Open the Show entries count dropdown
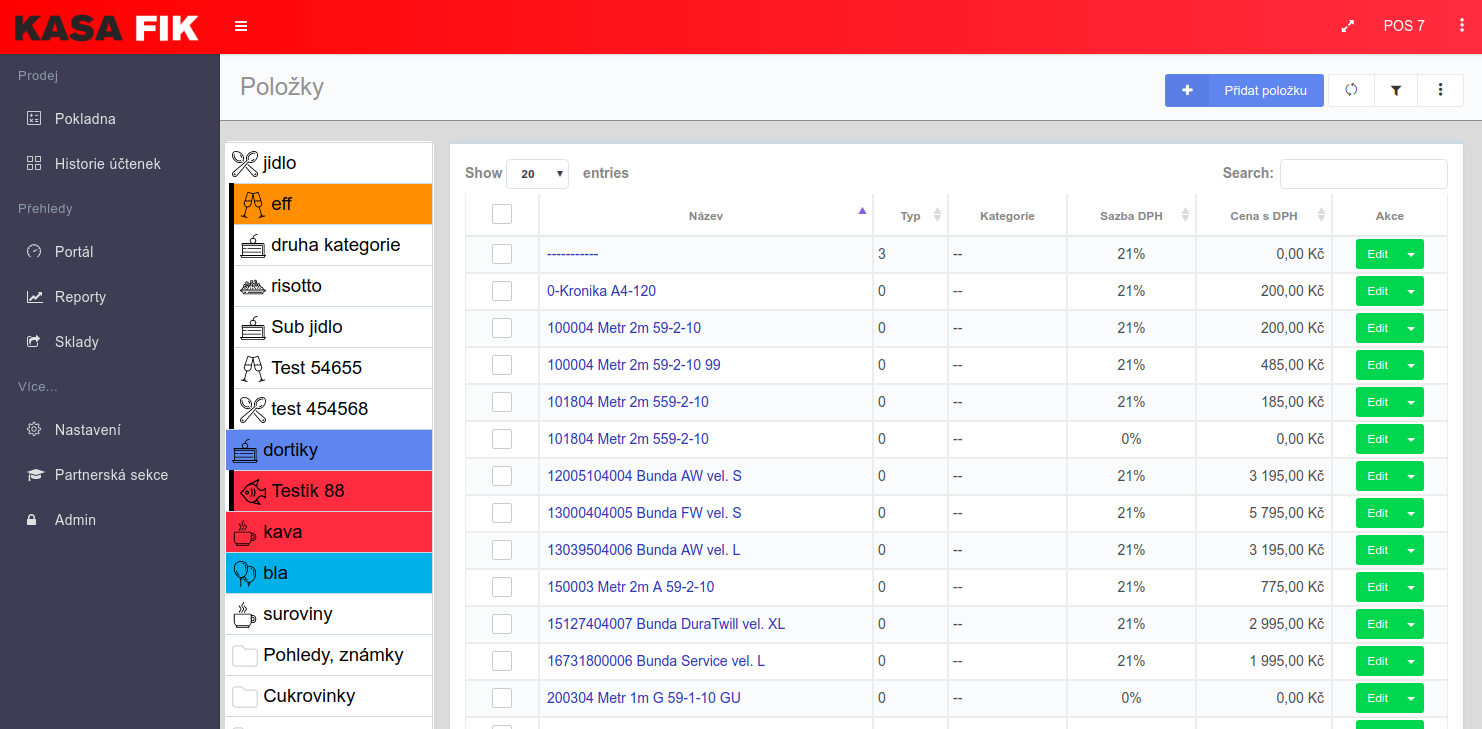The image size is (1482, 729). [537, 174]
